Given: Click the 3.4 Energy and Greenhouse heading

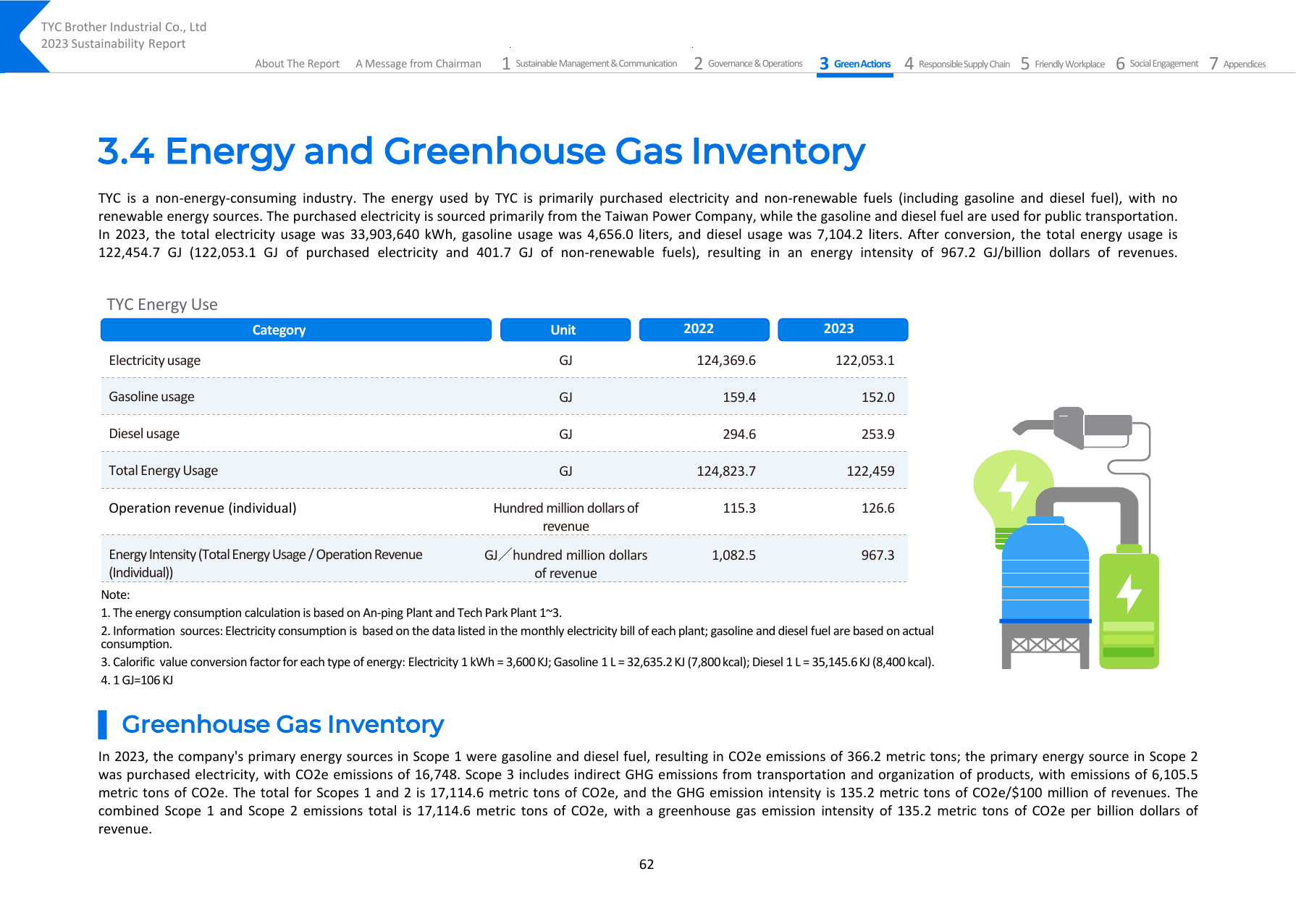Looking at the screenshot, I should 481,152.
